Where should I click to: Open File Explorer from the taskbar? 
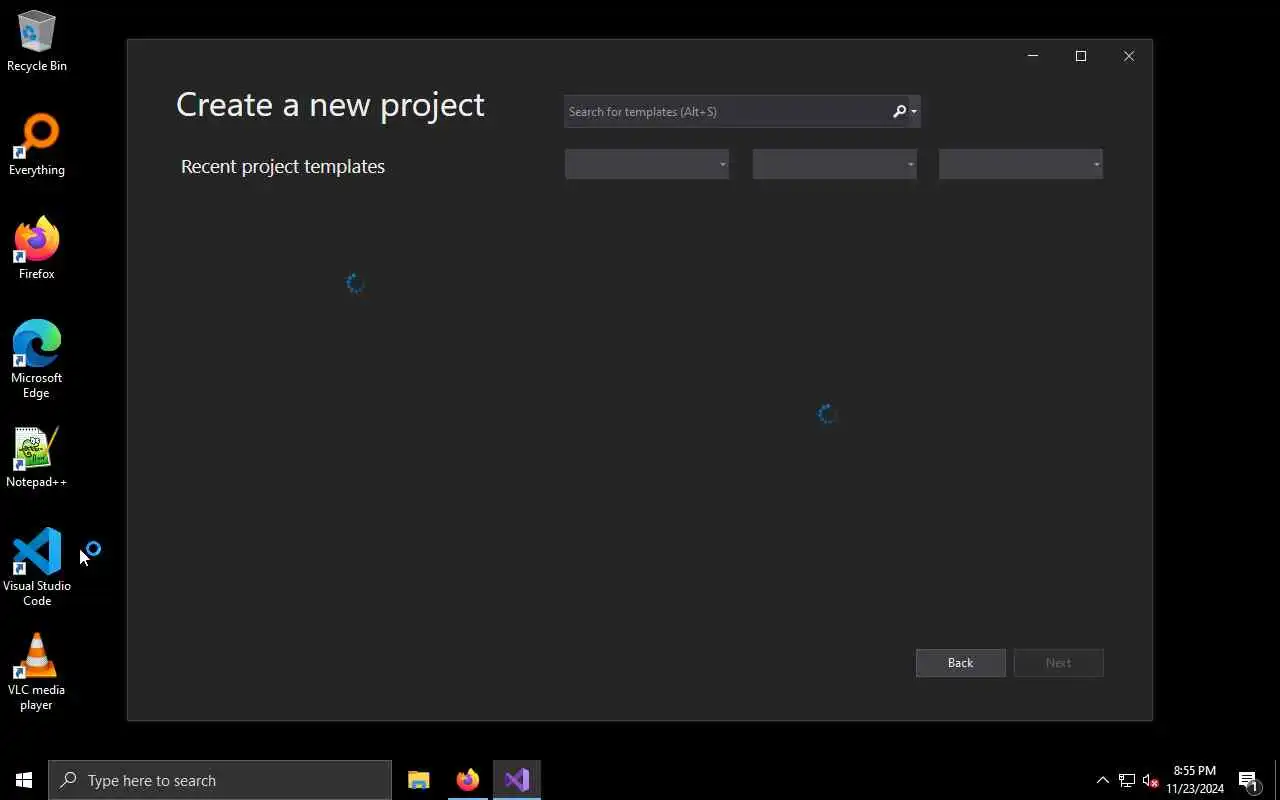click(419, 780)
